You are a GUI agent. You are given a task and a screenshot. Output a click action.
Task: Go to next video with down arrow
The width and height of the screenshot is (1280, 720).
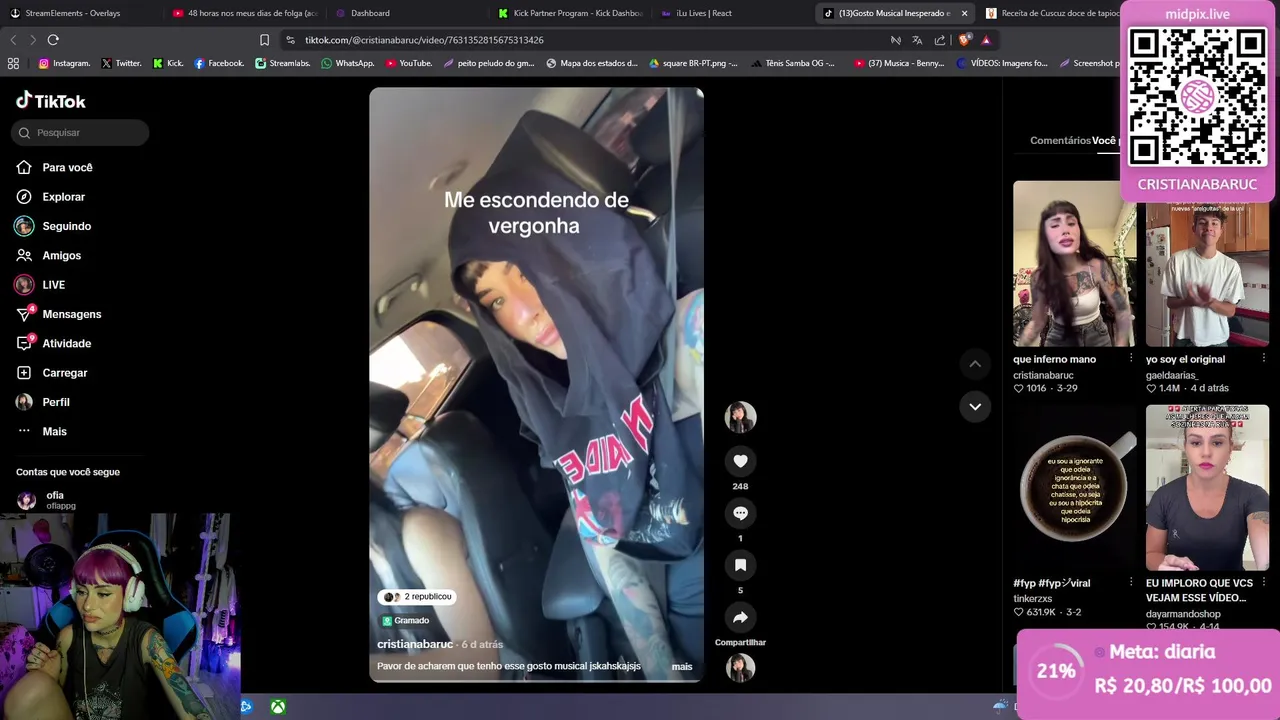[975, 406]
